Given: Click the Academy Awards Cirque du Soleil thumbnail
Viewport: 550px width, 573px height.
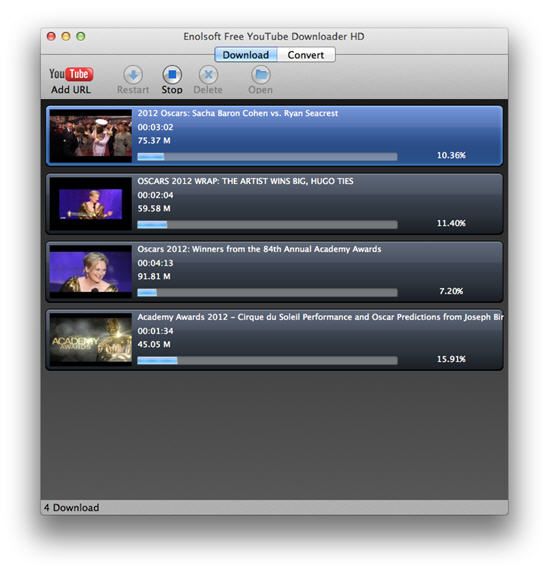Looking at the screenshot, I should 91,340.
